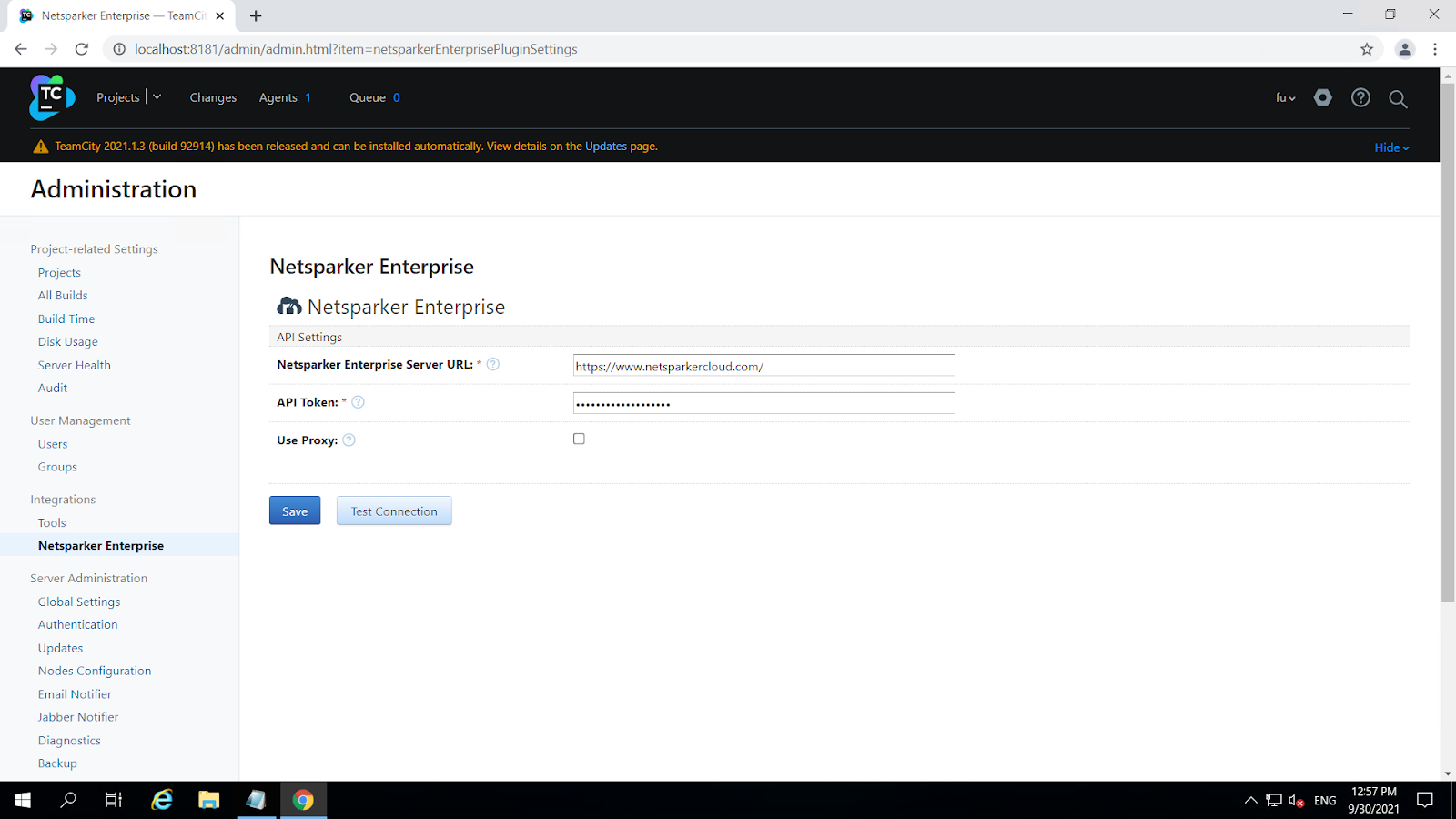
Task: Open help for Netsparker Enterprise Server URL
Action: tap(492, 363)
